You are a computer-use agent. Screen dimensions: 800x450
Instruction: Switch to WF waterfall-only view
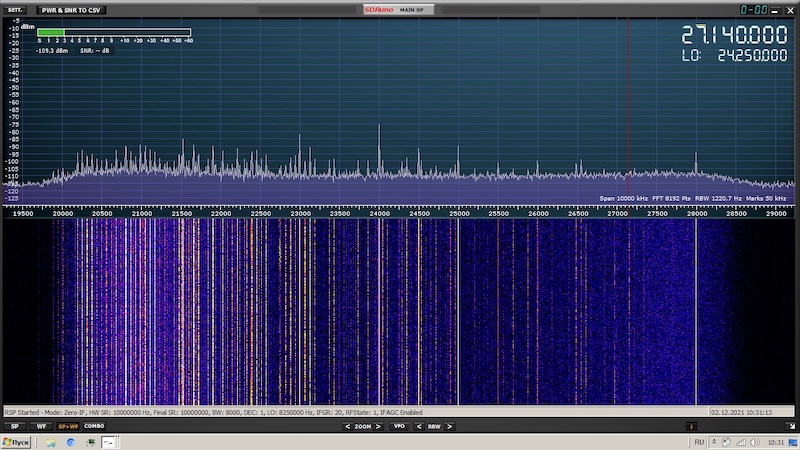pos(42,426)
